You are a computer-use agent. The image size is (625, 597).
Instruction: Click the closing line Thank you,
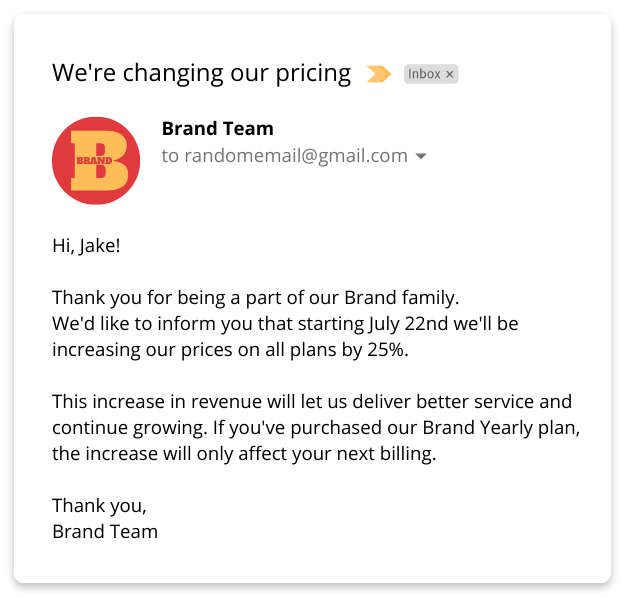click(99, 505)
